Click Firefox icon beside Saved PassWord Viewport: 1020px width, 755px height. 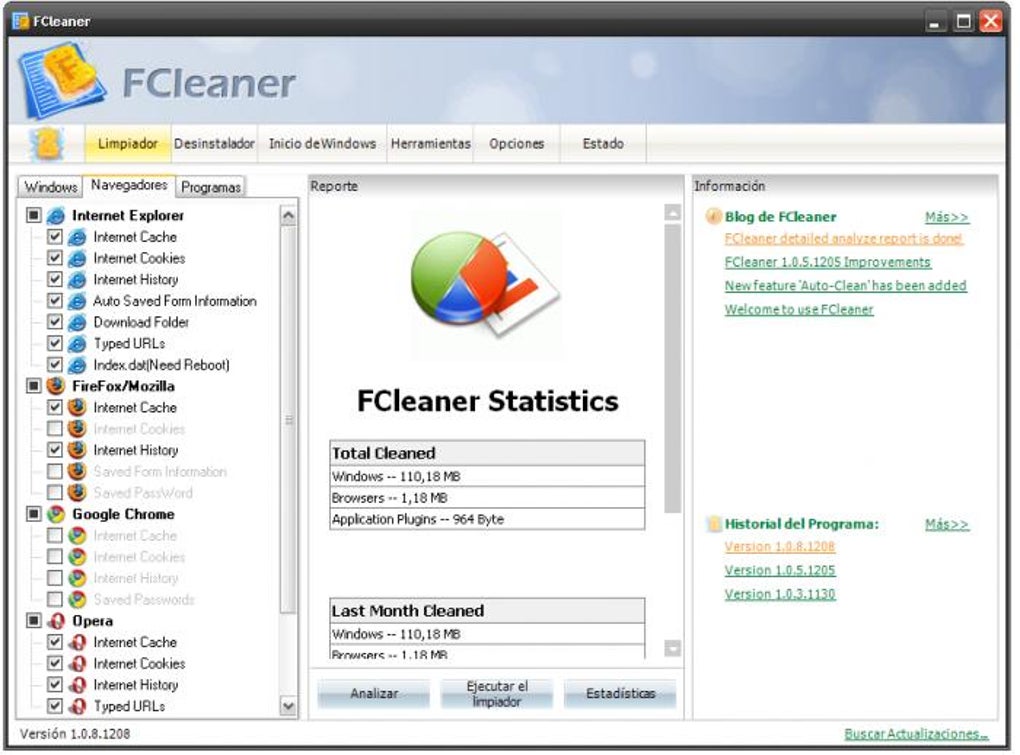[x=77, y=492]
